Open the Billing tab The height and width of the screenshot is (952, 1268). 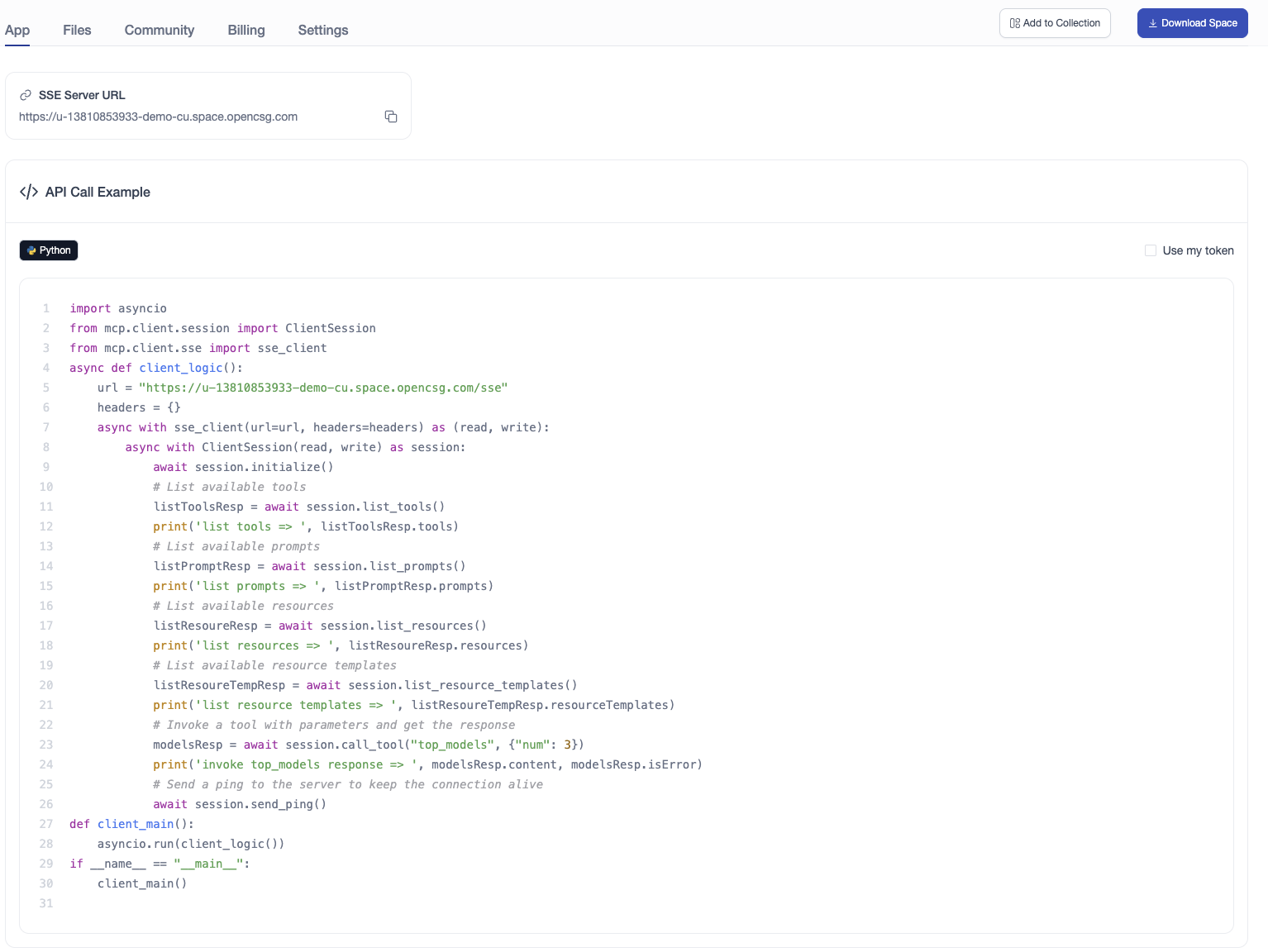246,30
